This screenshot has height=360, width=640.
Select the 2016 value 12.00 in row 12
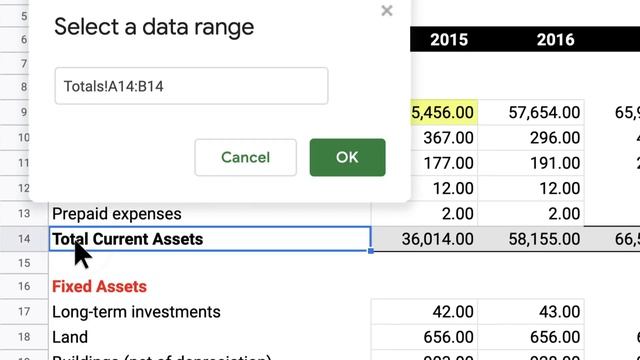click(531, 189)
